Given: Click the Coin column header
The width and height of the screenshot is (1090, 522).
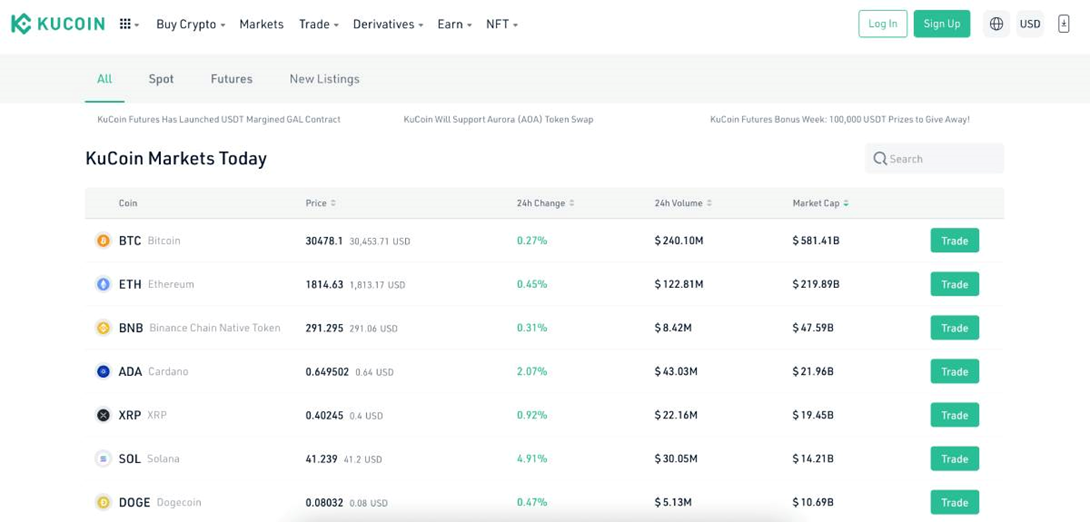Looking at the screenshot, I should click(128, 204).
